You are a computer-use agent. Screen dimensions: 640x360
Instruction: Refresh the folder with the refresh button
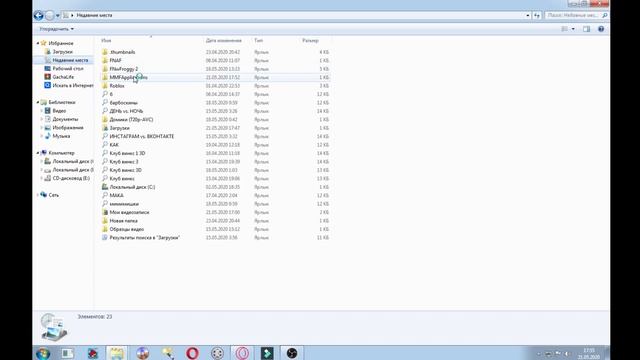coord(537,16)
